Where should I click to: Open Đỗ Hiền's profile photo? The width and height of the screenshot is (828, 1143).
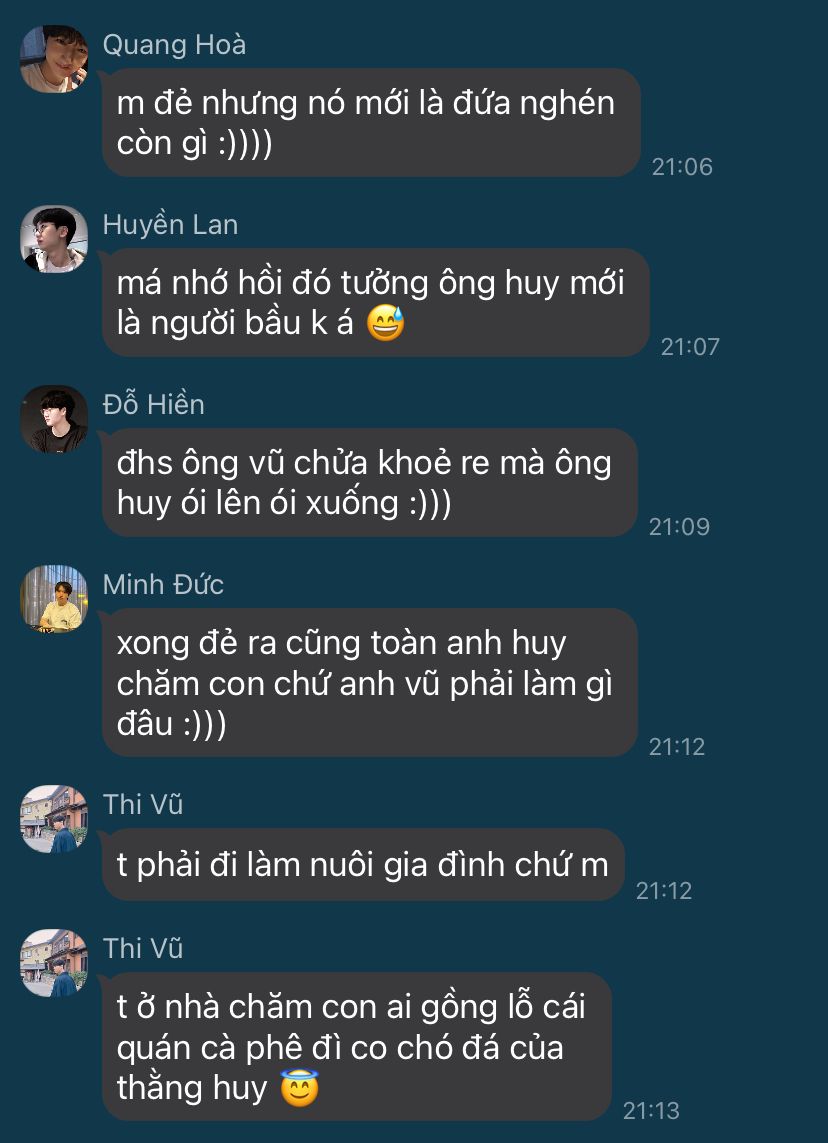[54, 419]
